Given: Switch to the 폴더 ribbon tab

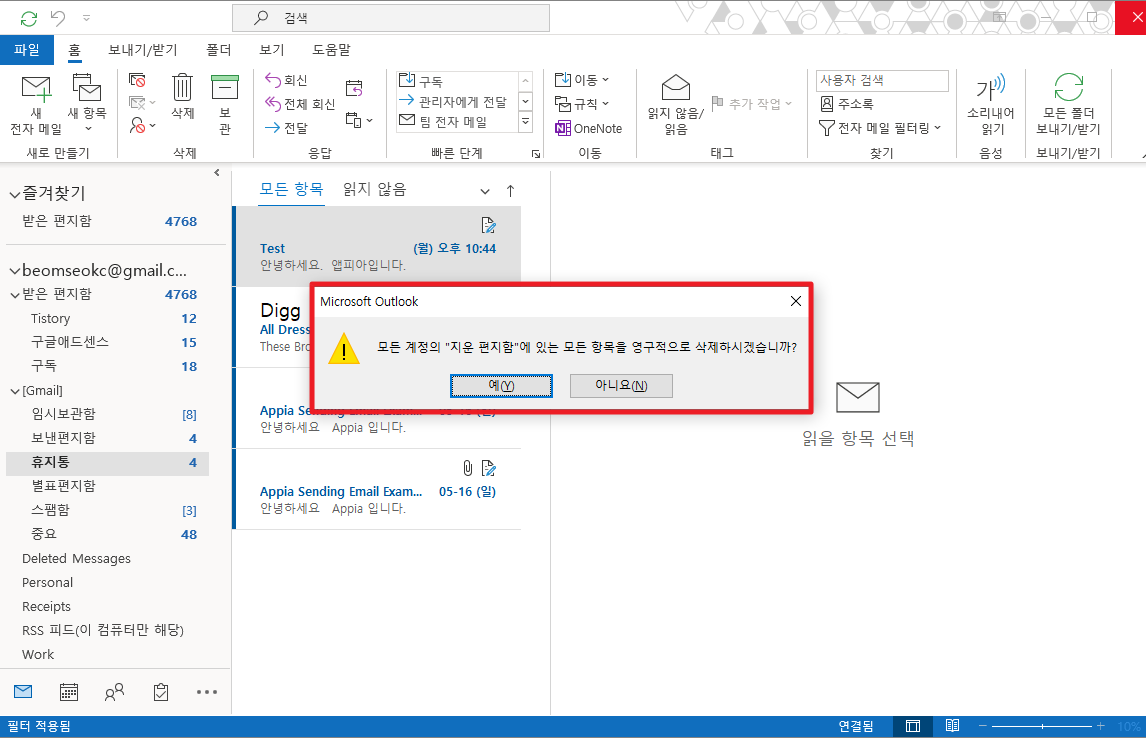Looking at the screenshot, I should click(x=219, y=50).
